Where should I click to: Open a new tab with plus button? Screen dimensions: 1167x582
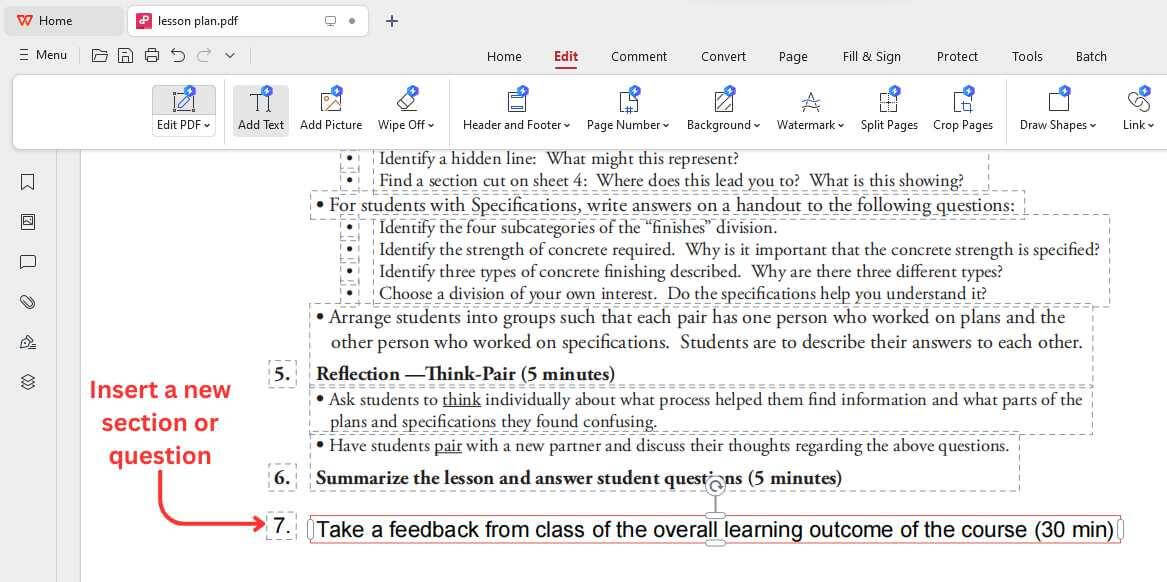392,21
